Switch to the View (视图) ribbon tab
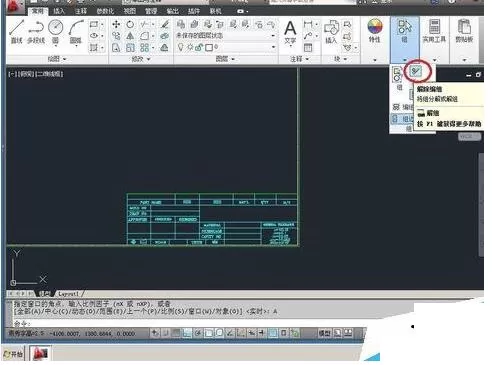492x365 pixels. click(130, 11)
